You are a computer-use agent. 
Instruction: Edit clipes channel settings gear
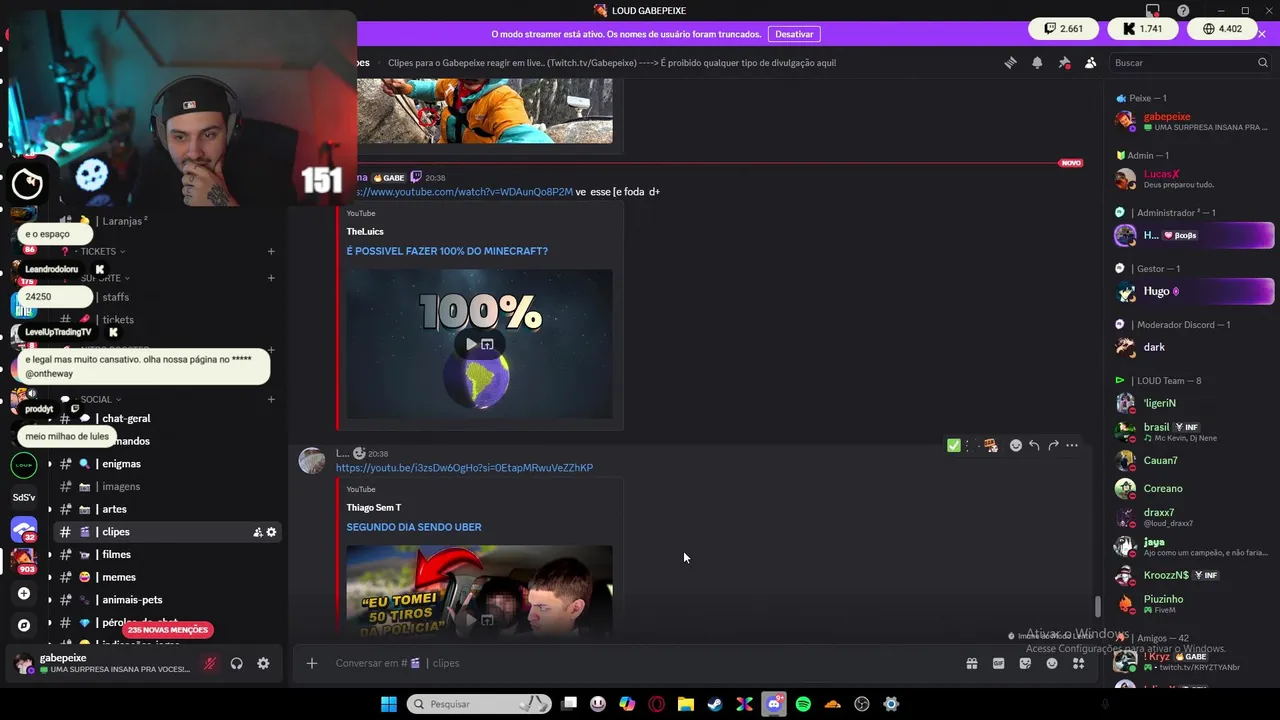271,532
